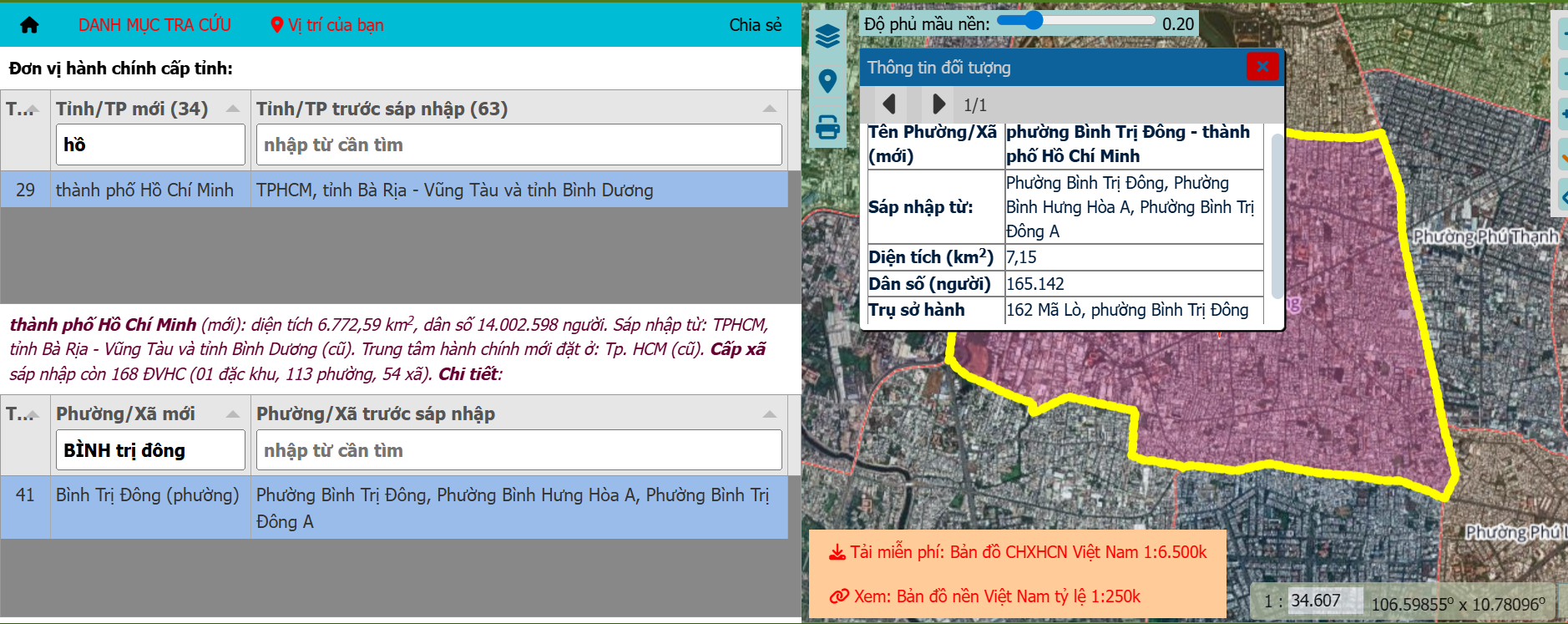Close the Thông tin đối tượng popup
Image resolution: width=1568 pixels, height=624 pixels.
(x=1262, y=66)
